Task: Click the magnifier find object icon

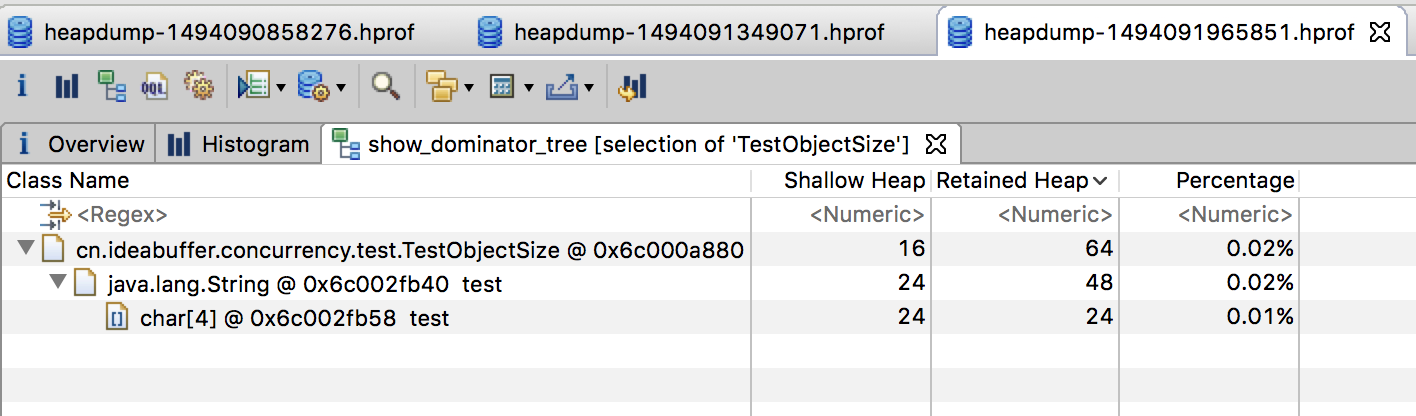Action: tap(386, 87)
